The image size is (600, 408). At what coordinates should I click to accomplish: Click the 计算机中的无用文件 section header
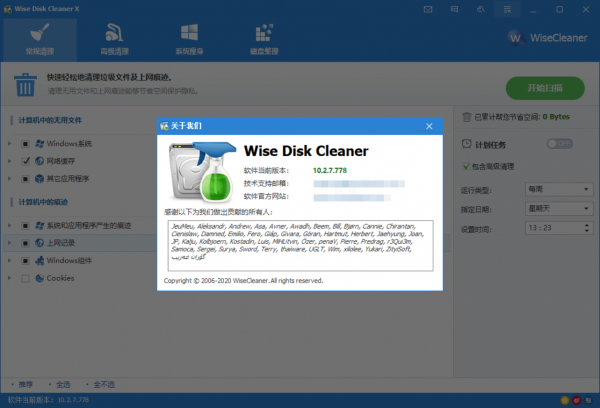point(50,120)
